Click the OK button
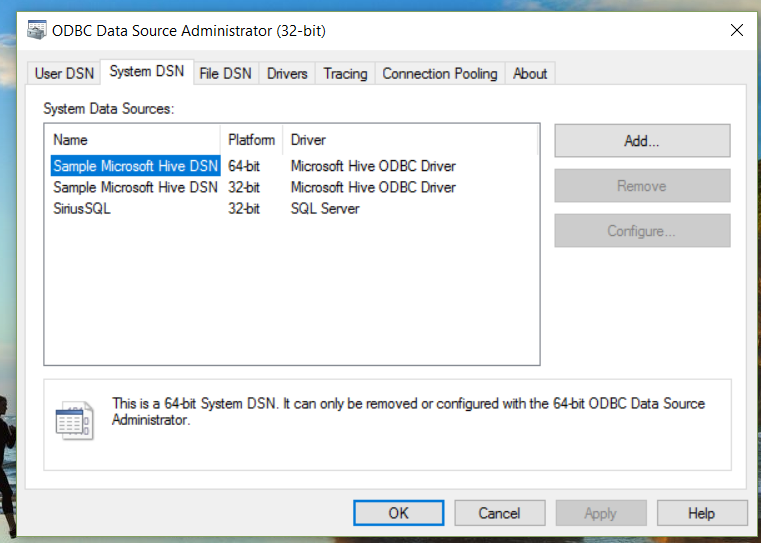 399,513
